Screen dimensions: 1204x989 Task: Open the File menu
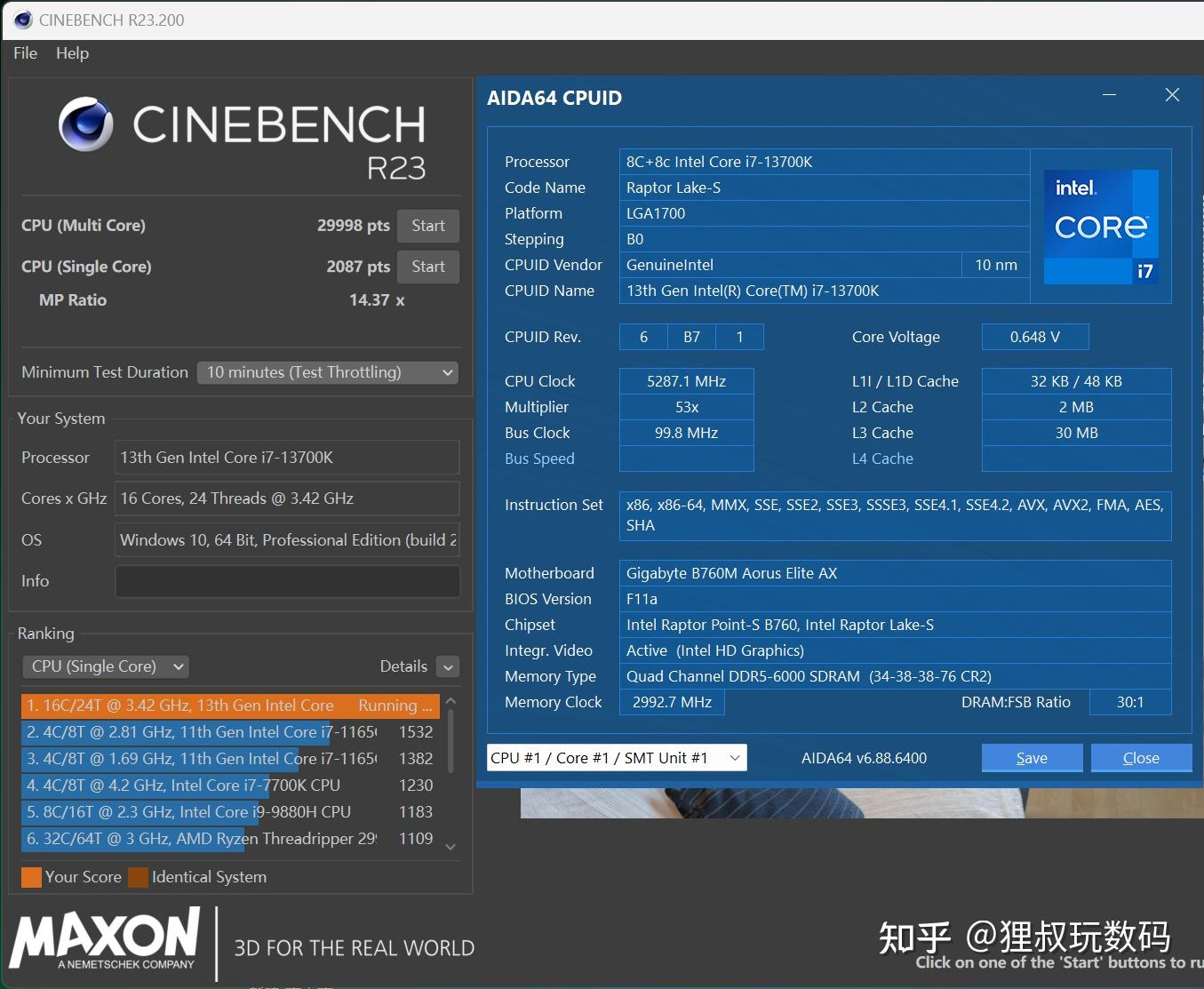pos(26,53)
